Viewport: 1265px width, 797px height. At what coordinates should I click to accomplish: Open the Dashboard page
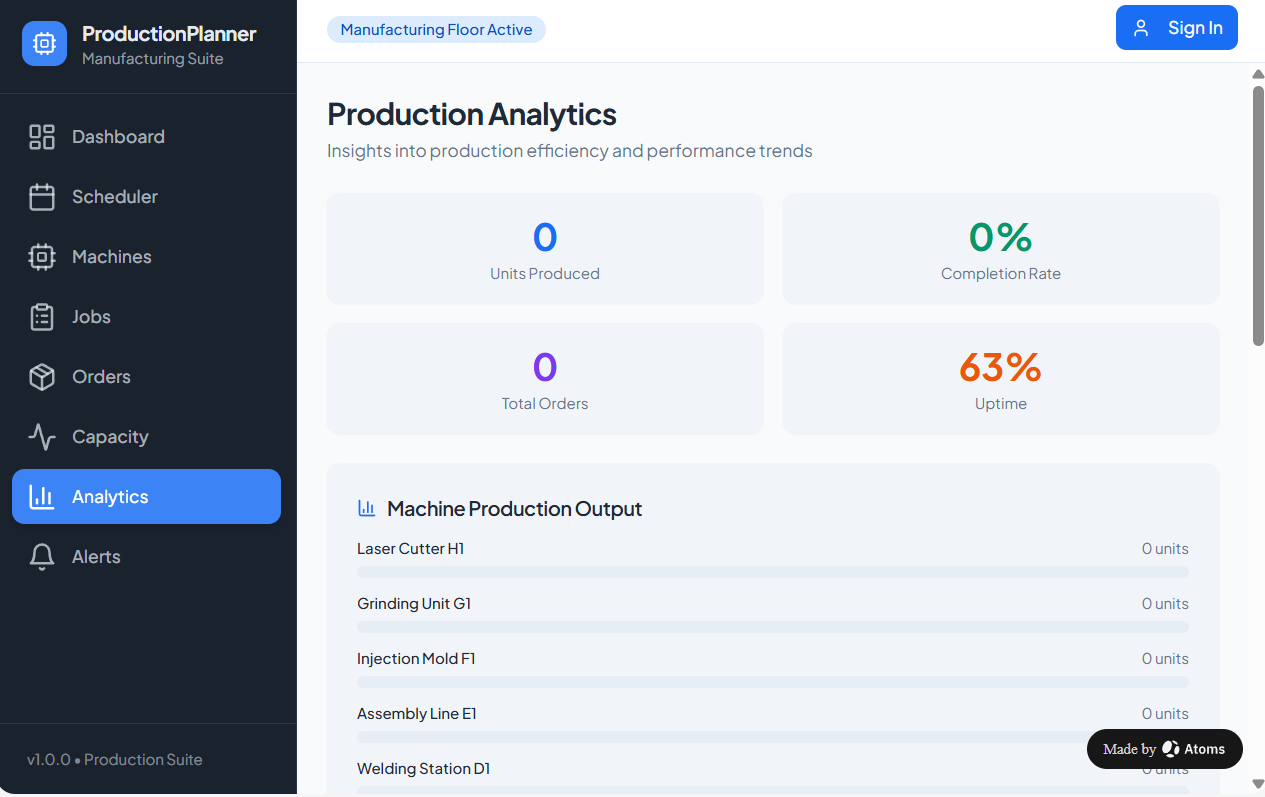tap(146, 137)
